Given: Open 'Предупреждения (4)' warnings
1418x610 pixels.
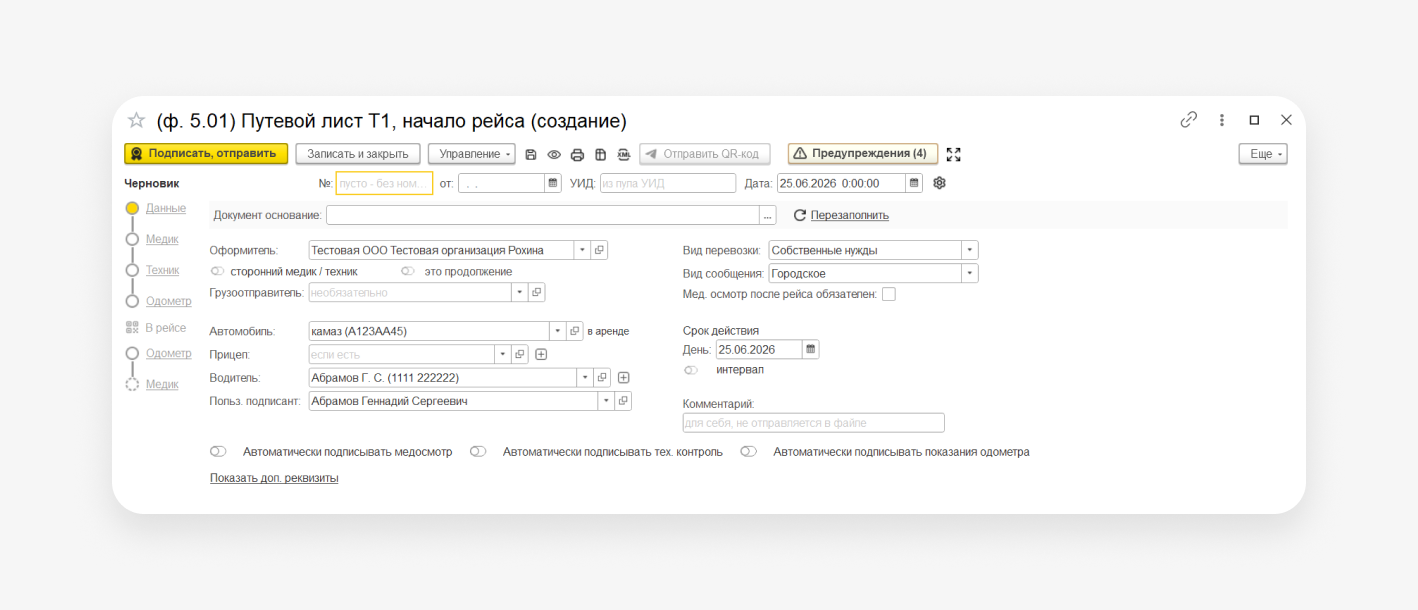Looking at the screenshot, I should tap(863, 154).
